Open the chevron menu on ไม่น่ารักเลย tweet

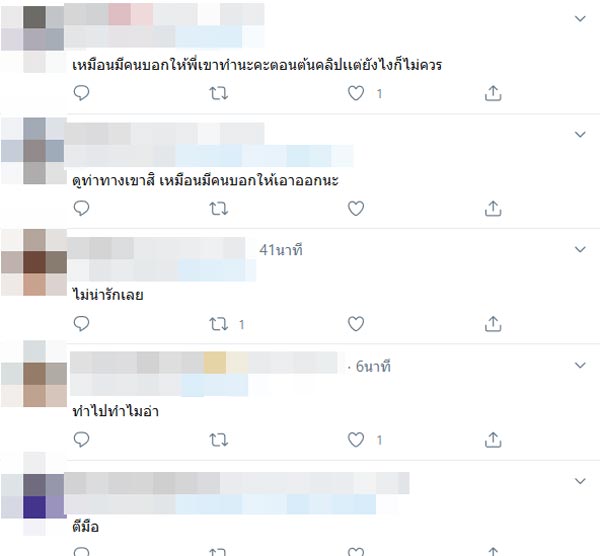coord(580,249)
